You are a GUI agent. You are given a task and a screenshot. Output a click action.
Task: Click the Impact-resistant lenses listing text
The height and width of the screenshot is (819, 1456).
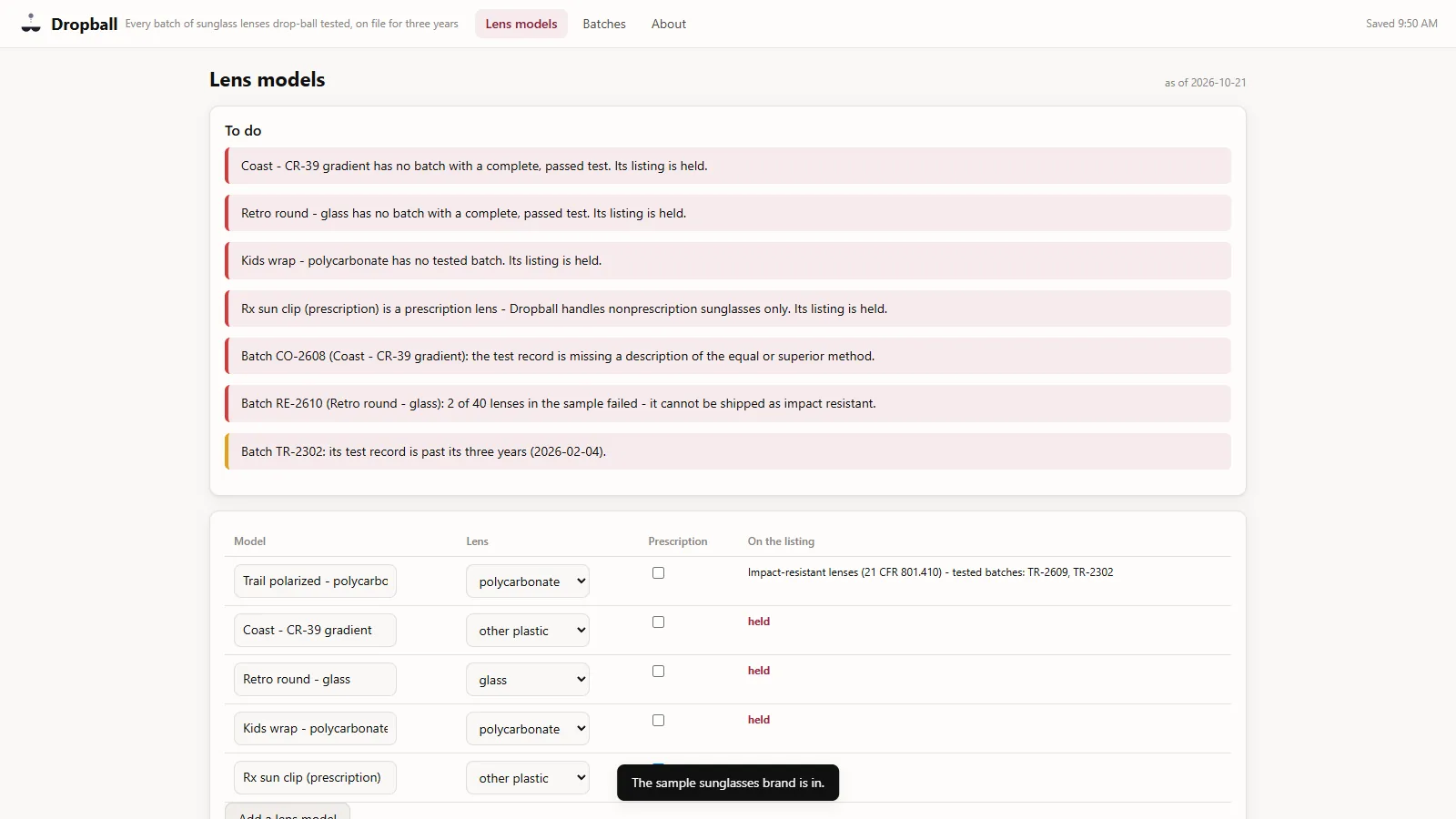pos(930,572)
